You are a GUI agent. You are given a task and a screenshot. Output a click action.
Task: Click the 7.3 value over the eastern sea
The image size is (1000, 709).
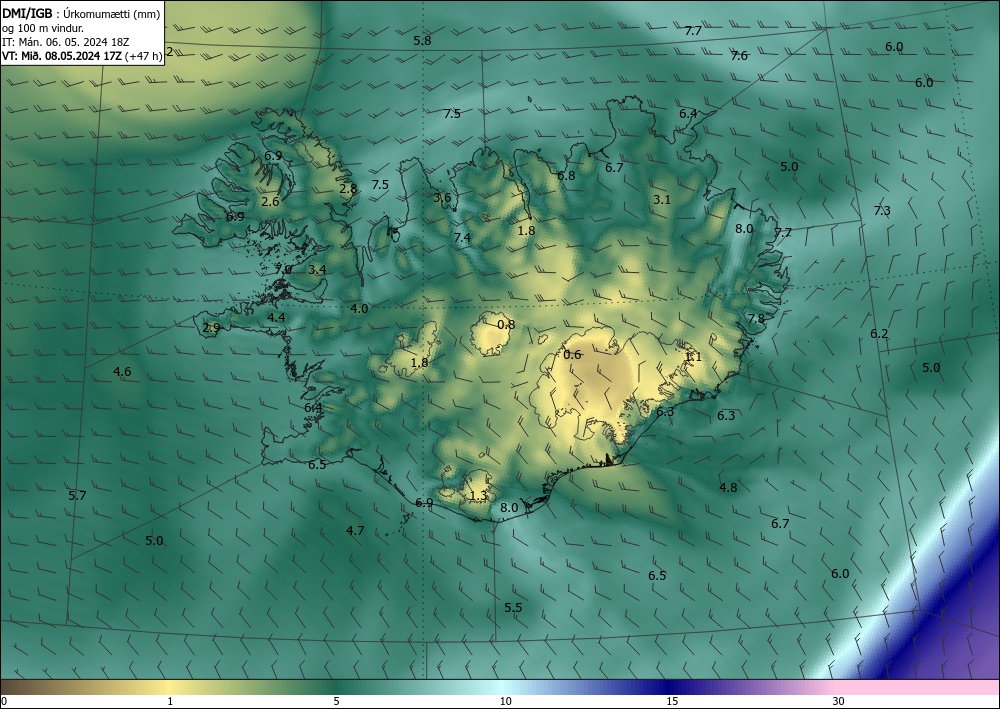pyautogui.click(x=882, y=210)
